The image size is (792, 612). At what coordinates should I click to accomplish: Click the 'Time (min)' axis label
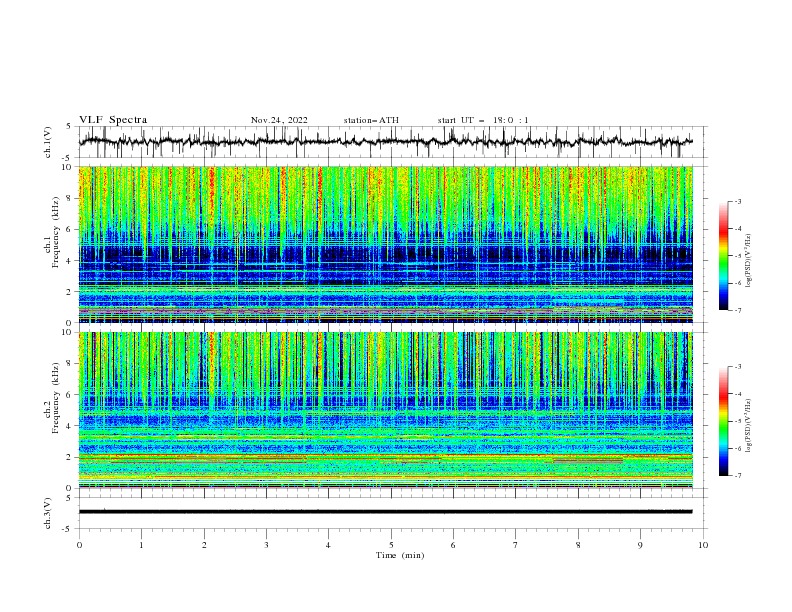400,555
